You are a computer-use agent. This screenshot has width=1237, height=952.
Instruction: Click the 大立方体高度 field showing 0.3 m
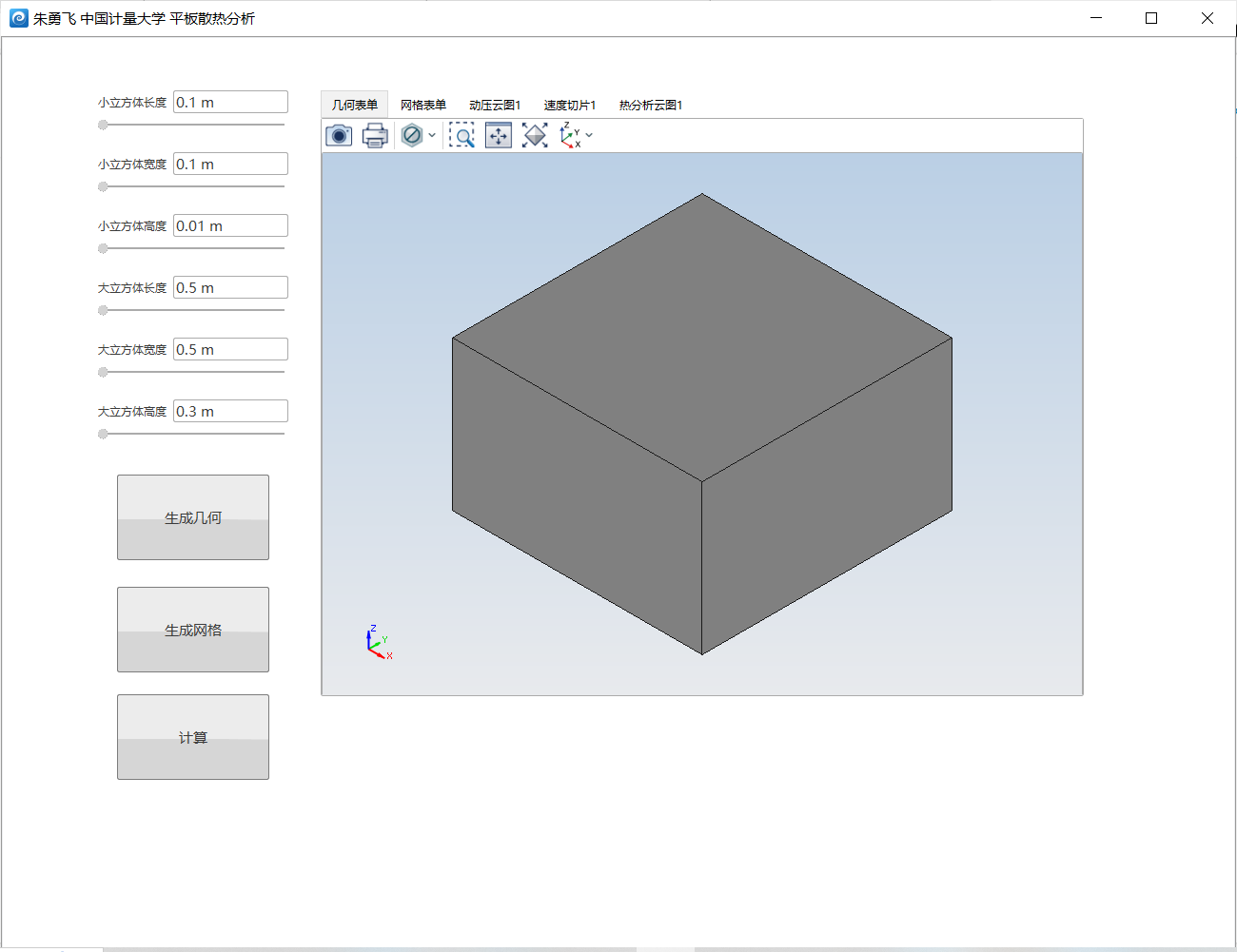230,411
